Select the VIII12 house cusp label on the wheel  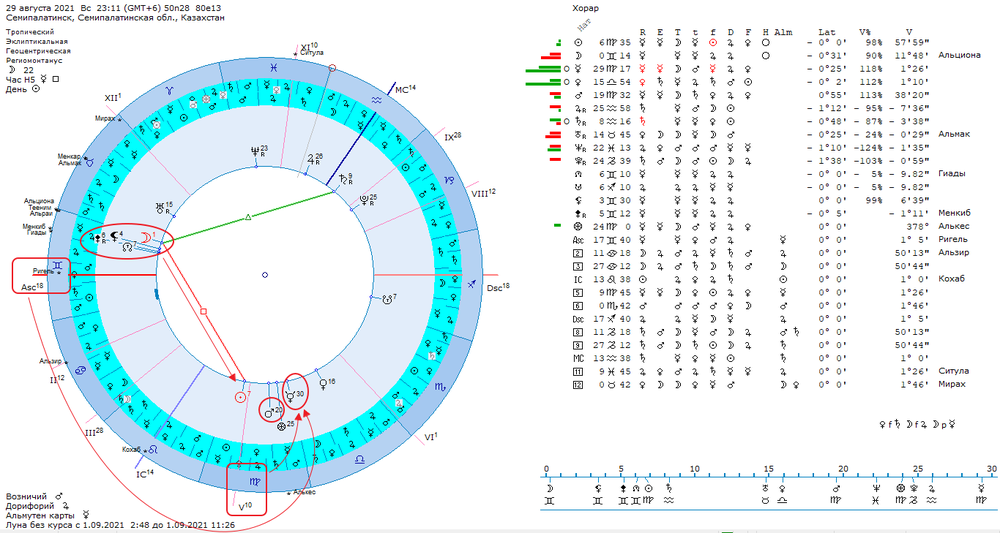483,193
